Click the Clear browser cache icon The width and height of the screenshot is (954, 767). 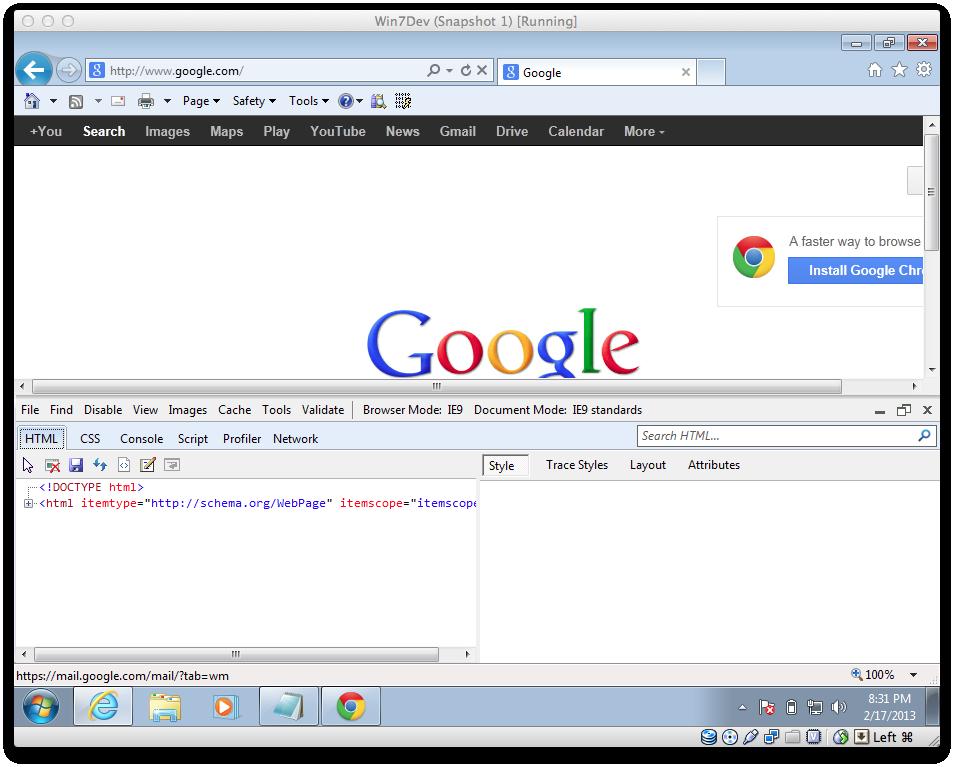tap(53, 466)
